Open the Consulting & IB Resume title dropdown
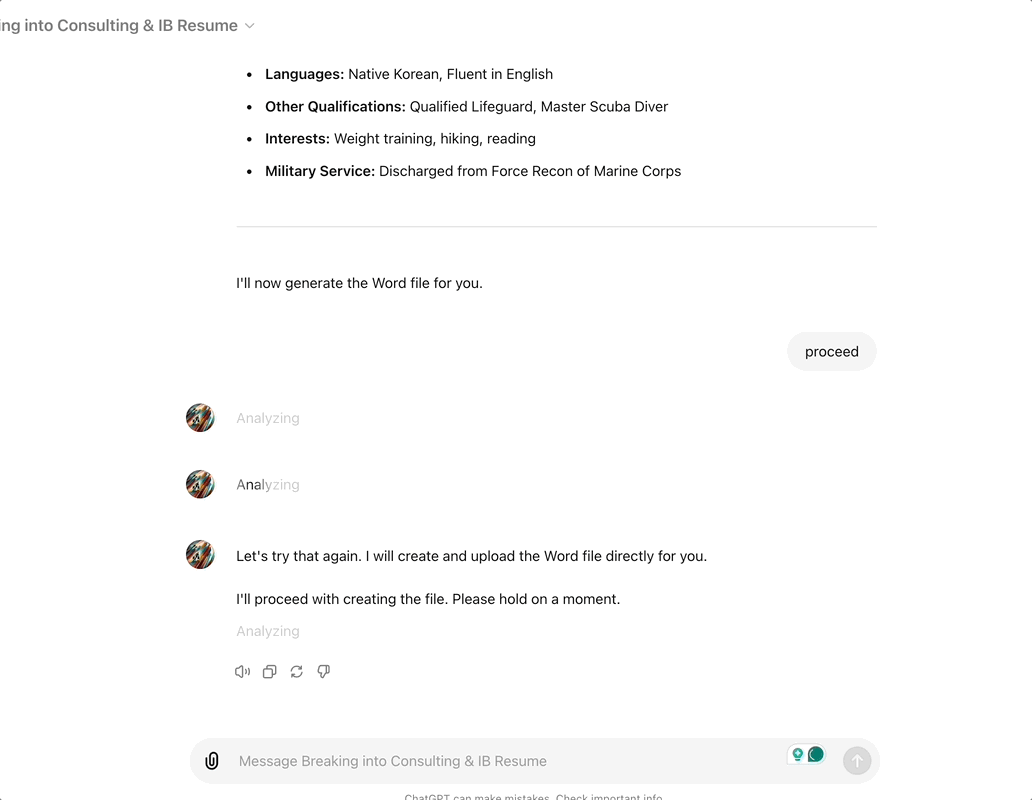The image size is (1032, 800). pos(249,26)
